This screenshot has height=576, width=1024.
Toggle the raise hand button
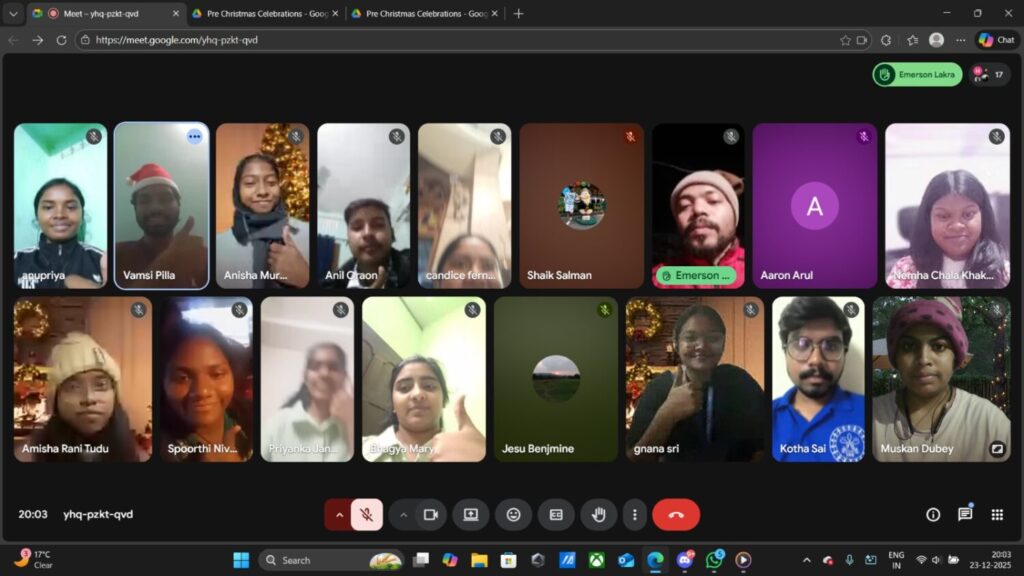[599, 514]
